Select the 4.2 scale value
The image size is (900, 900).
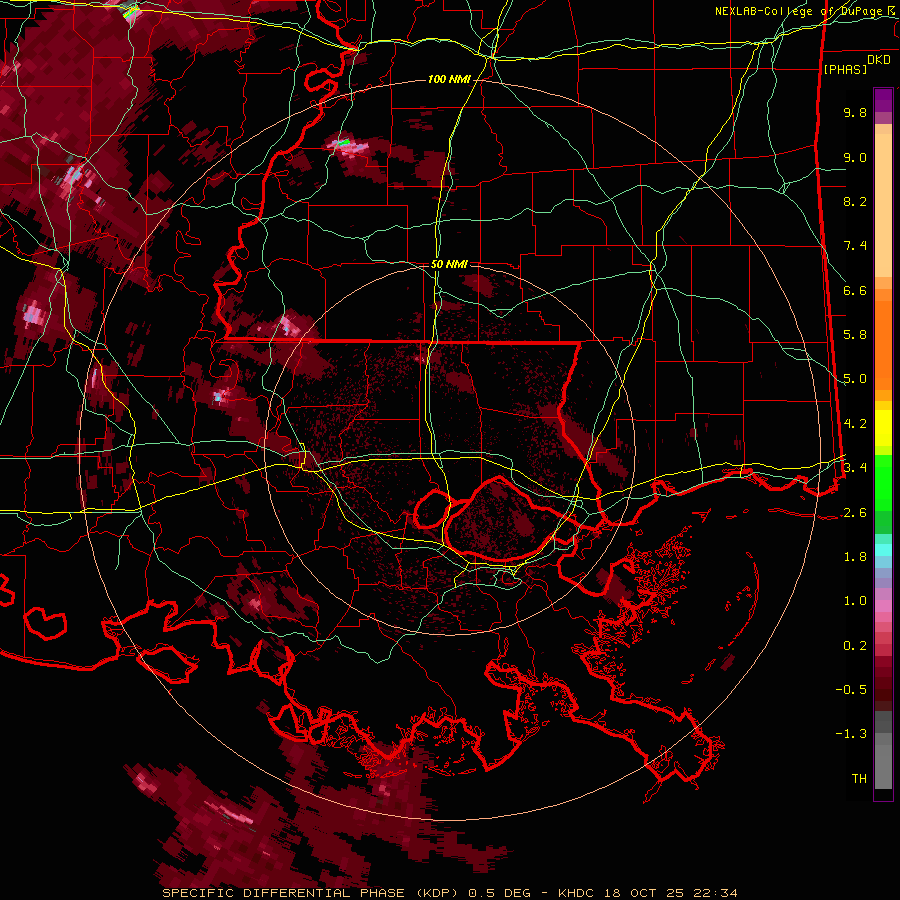click(x=855, y=424)
